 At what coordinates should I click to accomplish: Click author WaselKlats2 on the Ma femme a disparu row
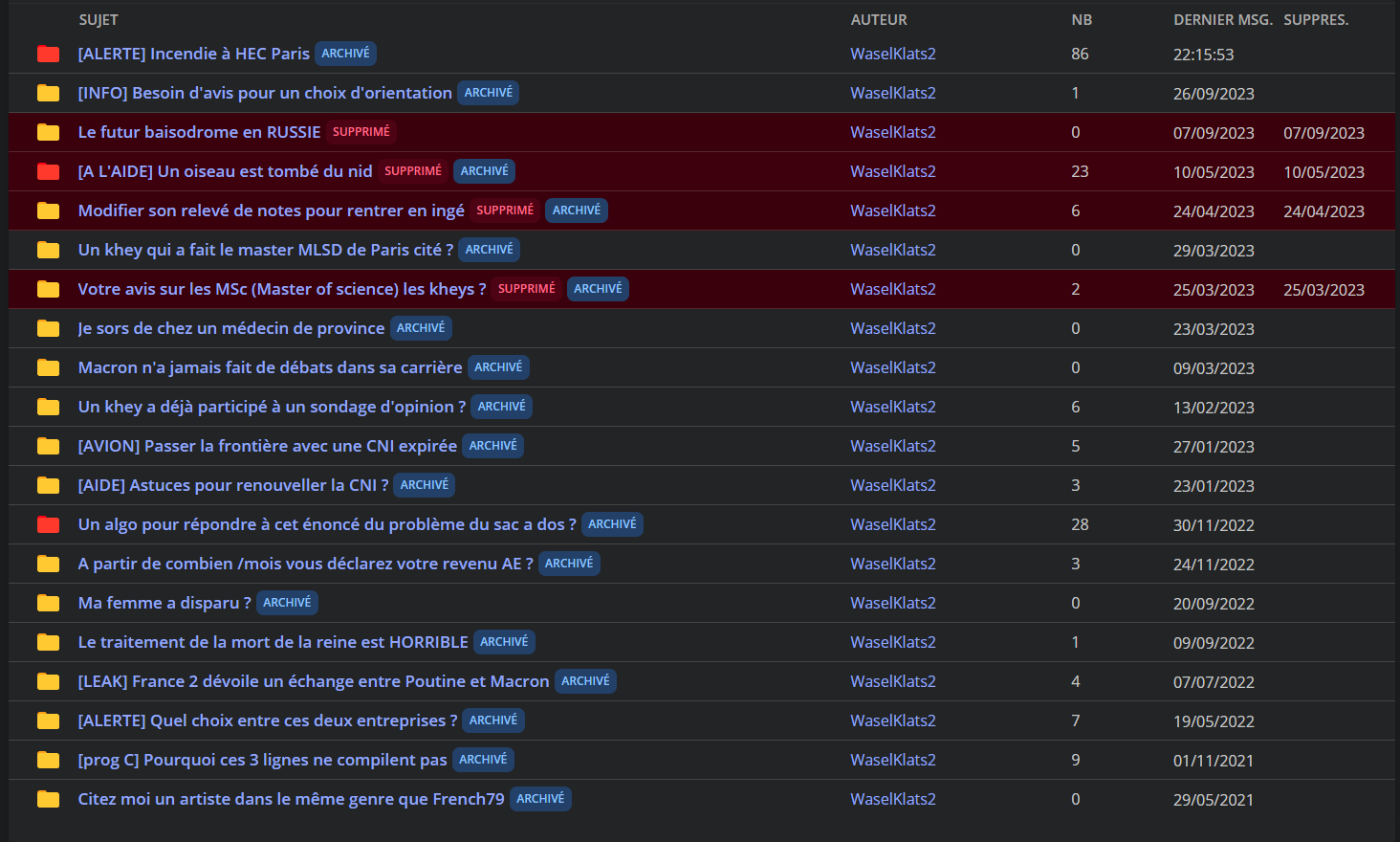click(x=893, y=603)
